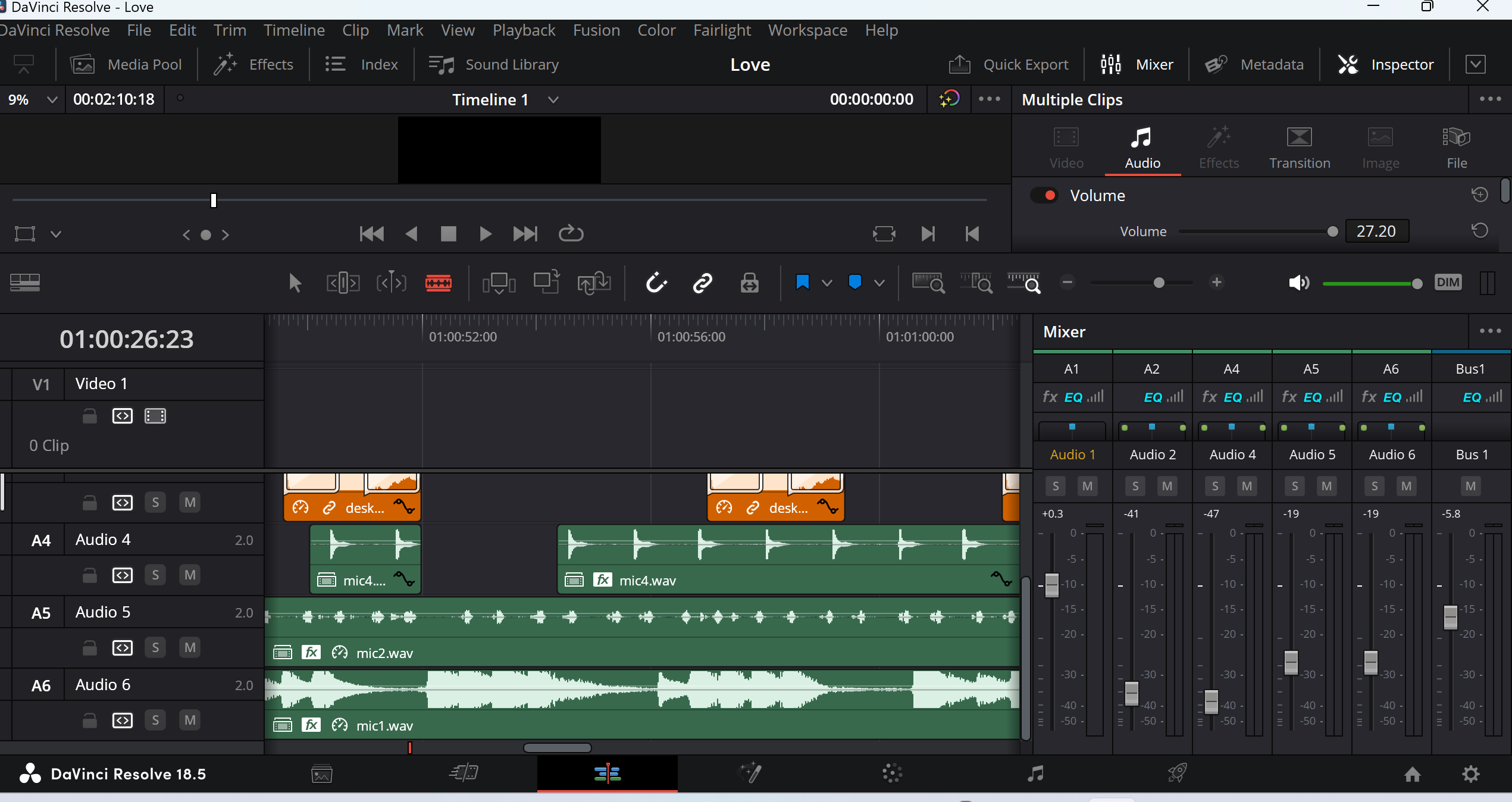Adjust the Inspector Volume slider handle
1512x802 pixels.
click(1332, 231)
